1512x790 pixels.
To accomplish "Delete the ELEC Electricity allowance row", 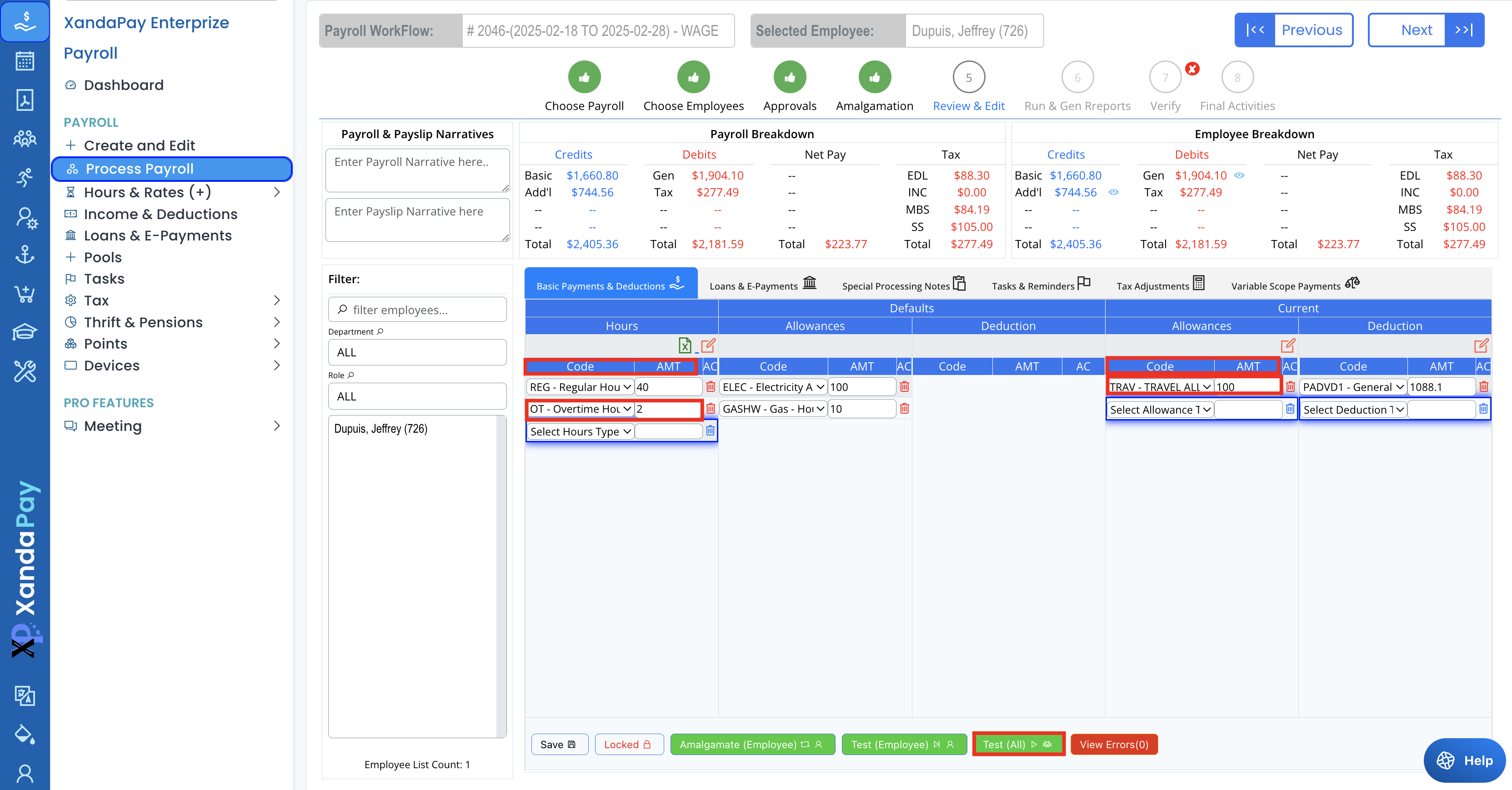I will (904, 387).
